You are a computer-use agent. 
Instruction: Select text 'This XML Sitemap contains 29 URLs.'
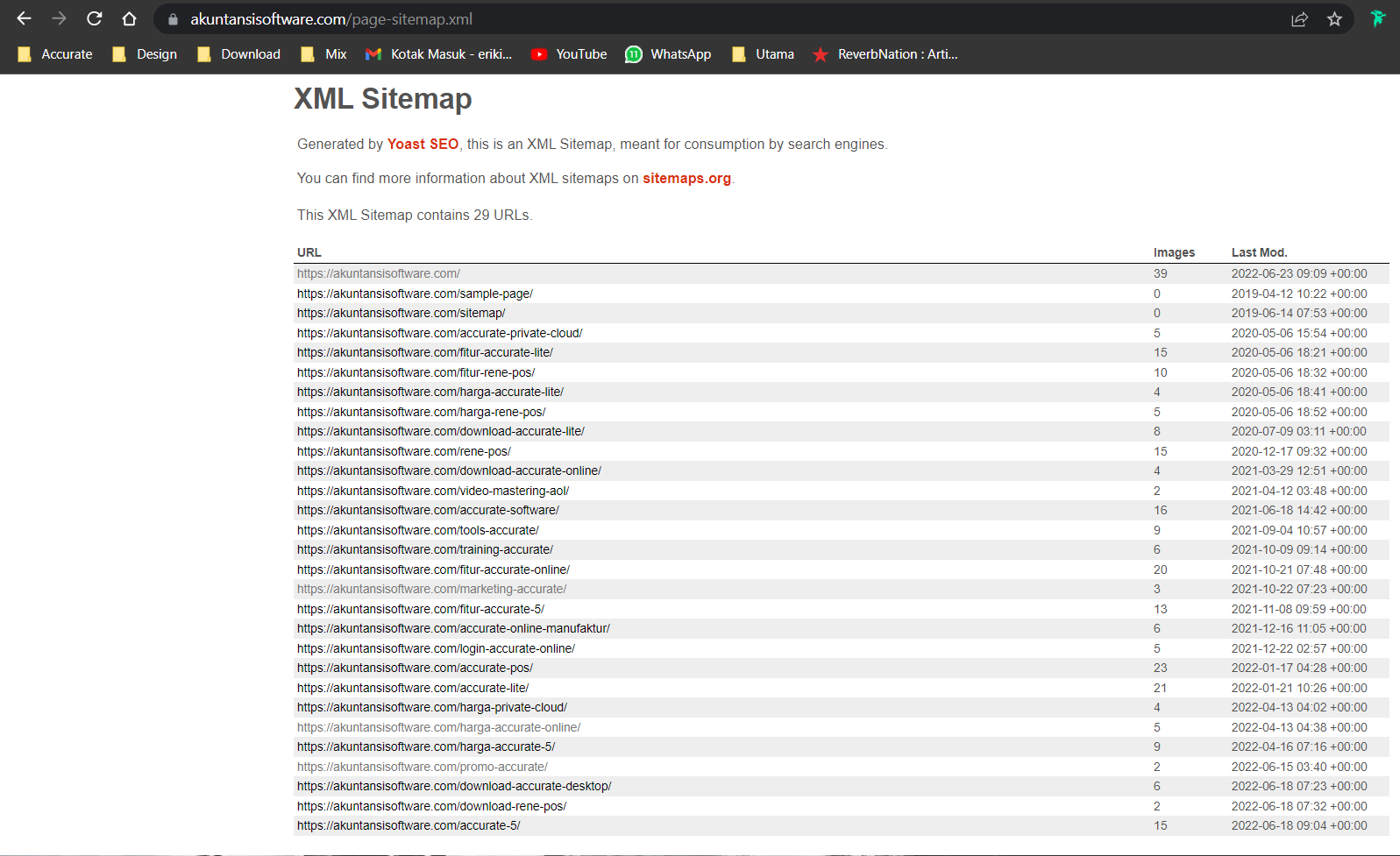(415, 216)
